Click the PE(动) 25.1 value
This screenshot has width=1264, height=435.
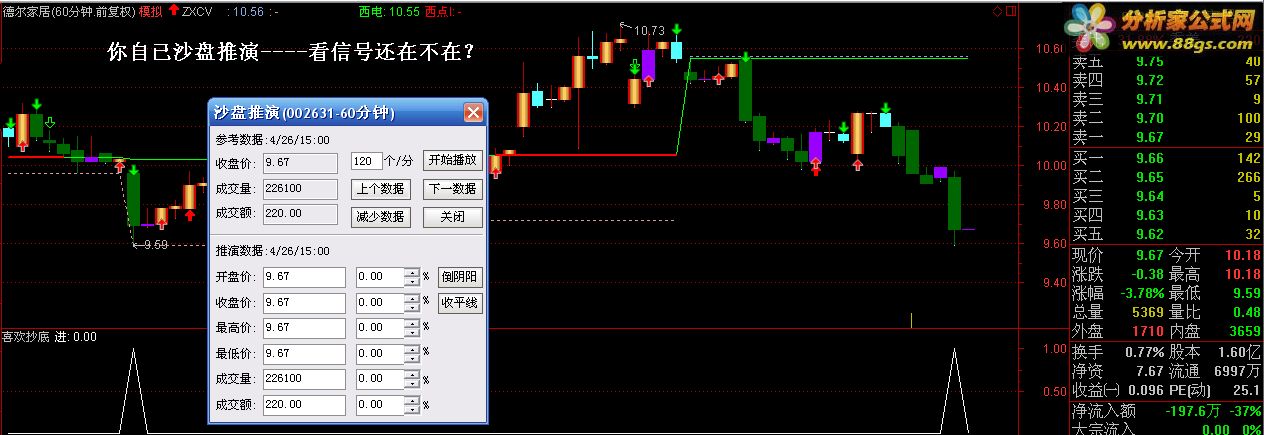[x=1245, y=390]
